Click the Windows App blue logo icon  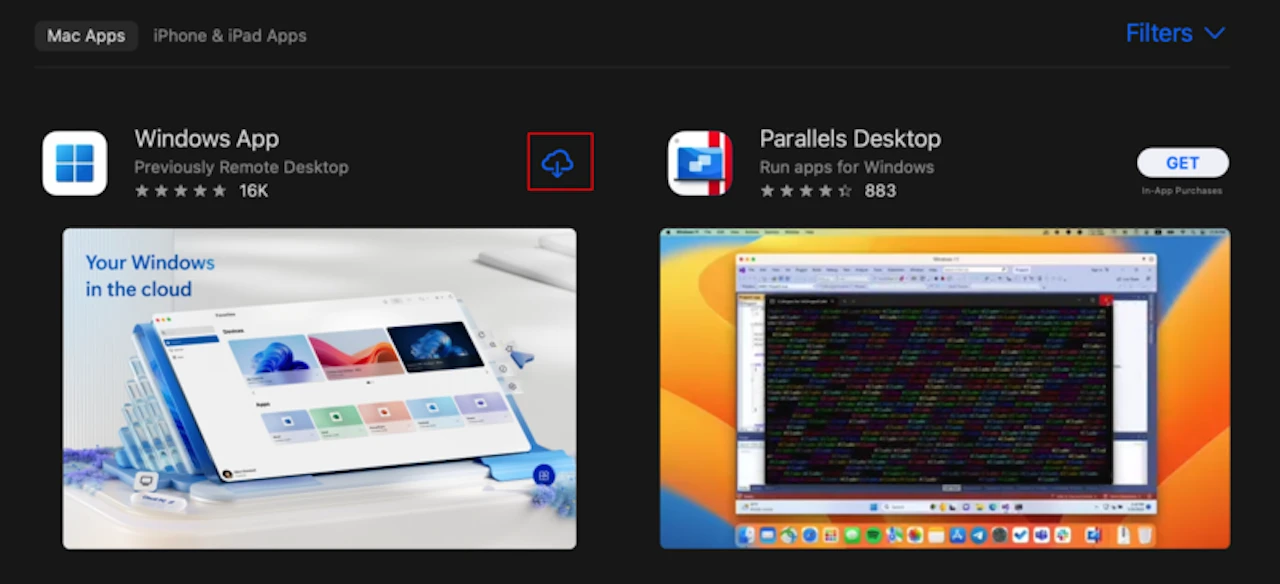tap(74, 163)
